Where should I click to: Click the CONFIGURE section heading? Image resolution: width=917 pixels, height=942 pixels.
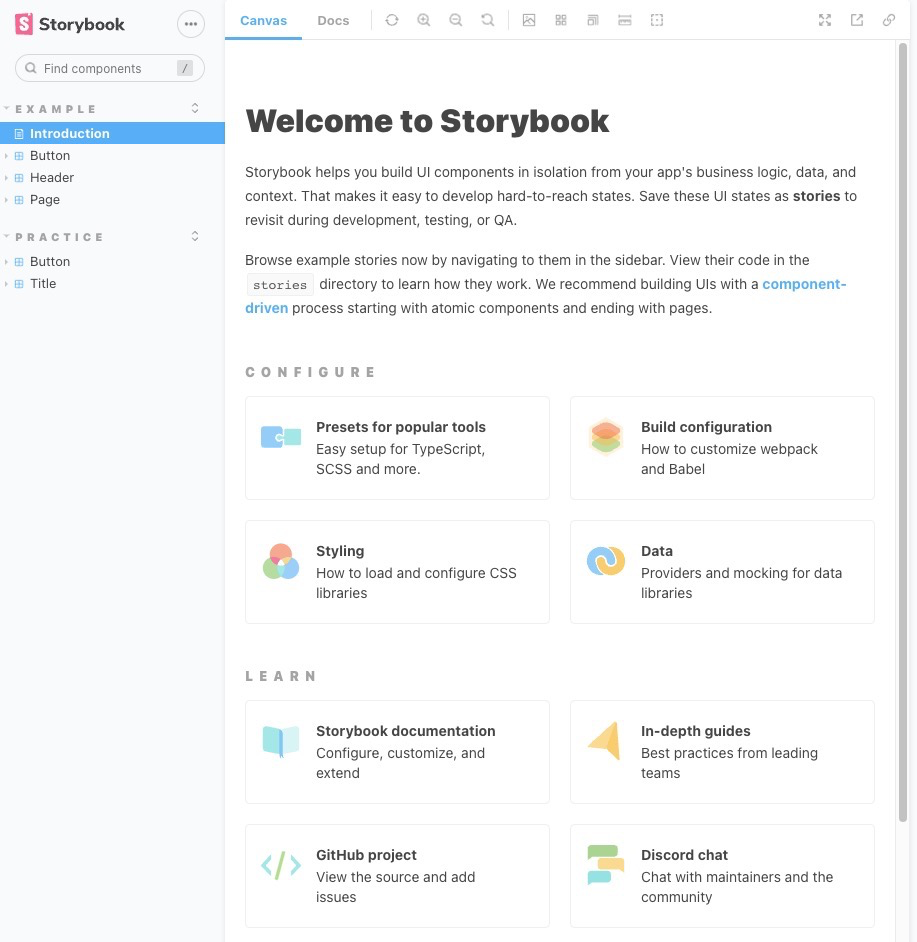311,372
